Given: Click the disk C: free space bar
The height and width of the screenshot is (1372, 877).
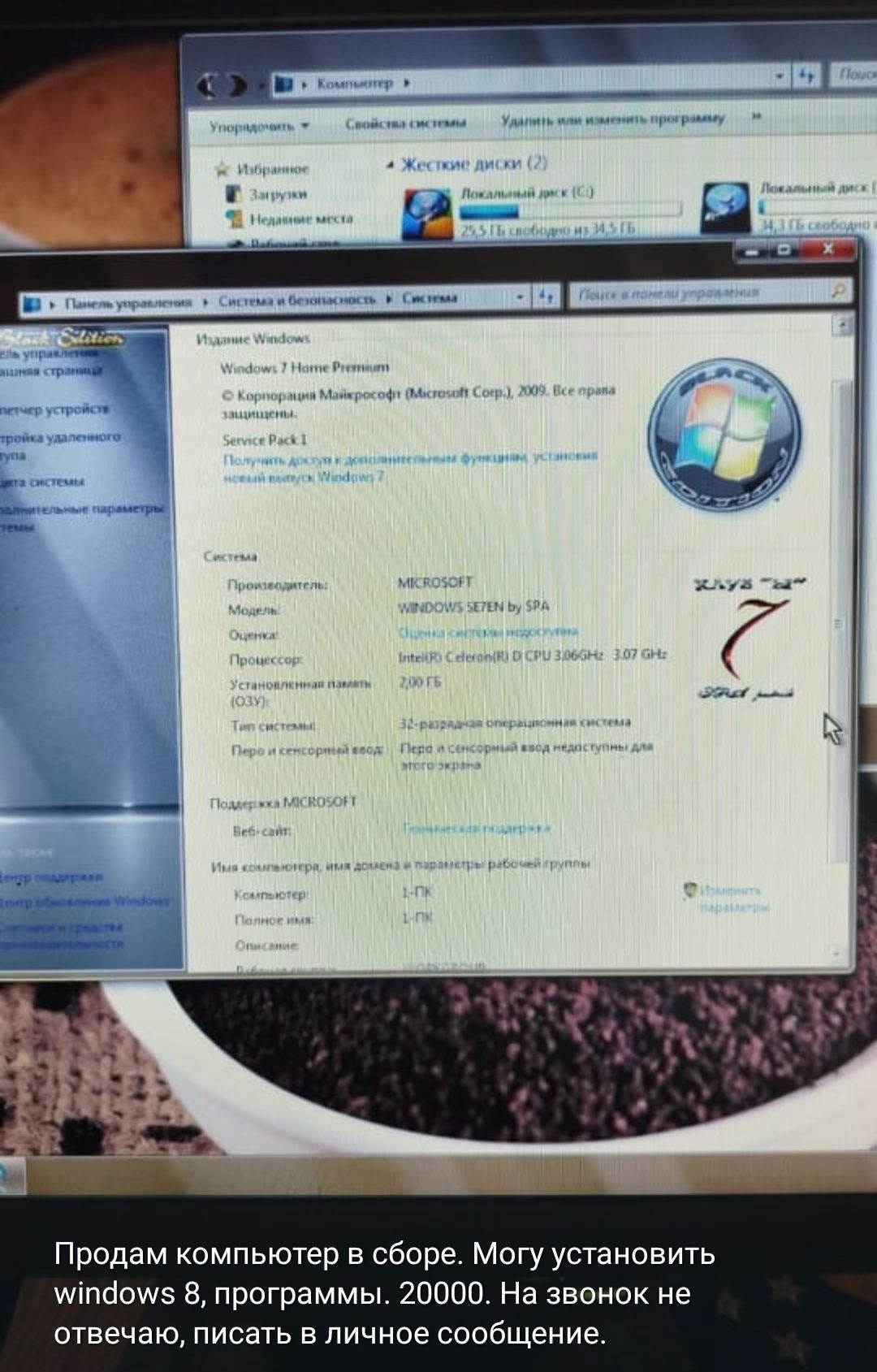Looking at the screenshot, I should point(570,211).
